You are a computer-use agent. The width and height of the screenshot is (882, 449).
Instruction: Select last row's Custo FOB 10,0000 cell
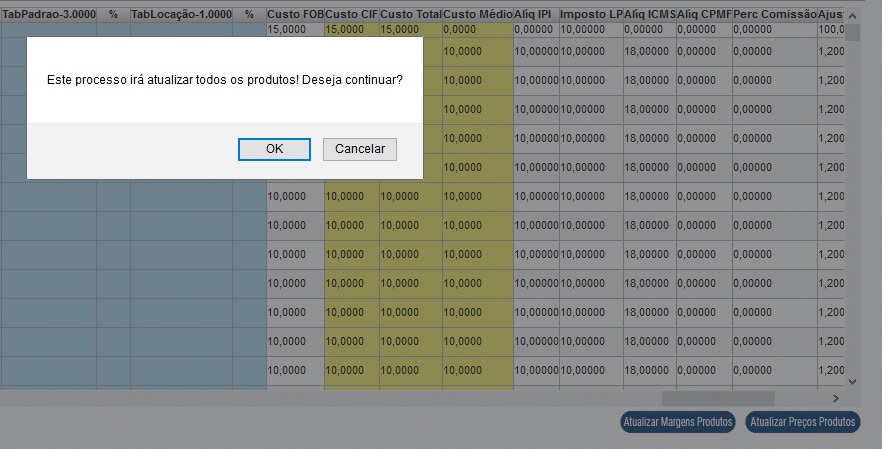pos(295,370)
